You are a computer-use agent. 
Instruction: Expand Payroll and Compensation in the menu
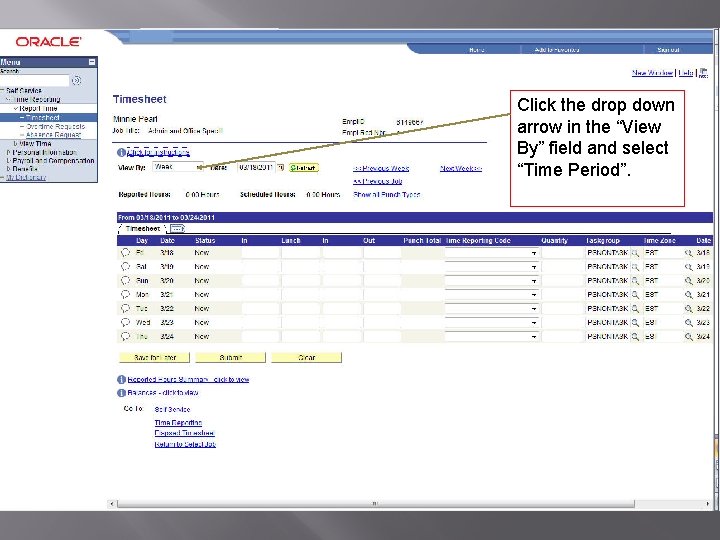pyautogui.click(x=8, y=161)
